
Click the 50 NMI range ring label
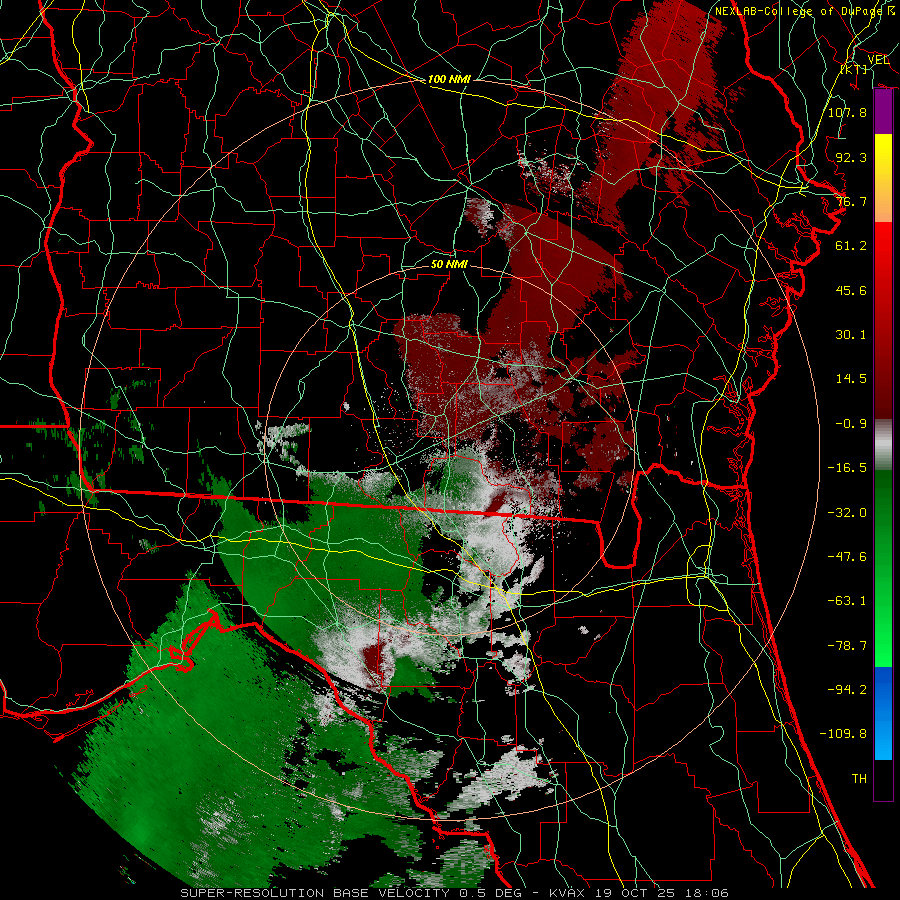pyautogui.click(x=449, y=264)
